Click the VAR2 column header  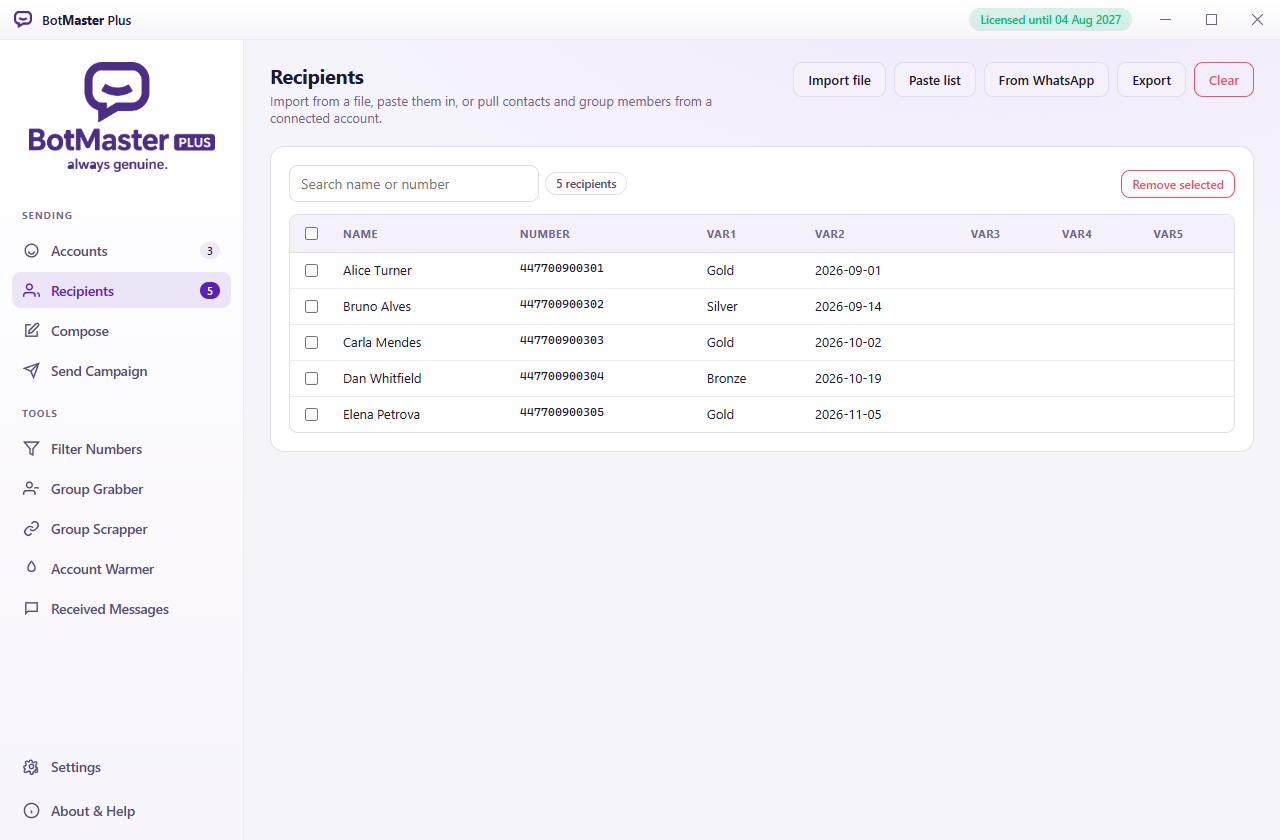pyautogui.click(x=830, y=234)
